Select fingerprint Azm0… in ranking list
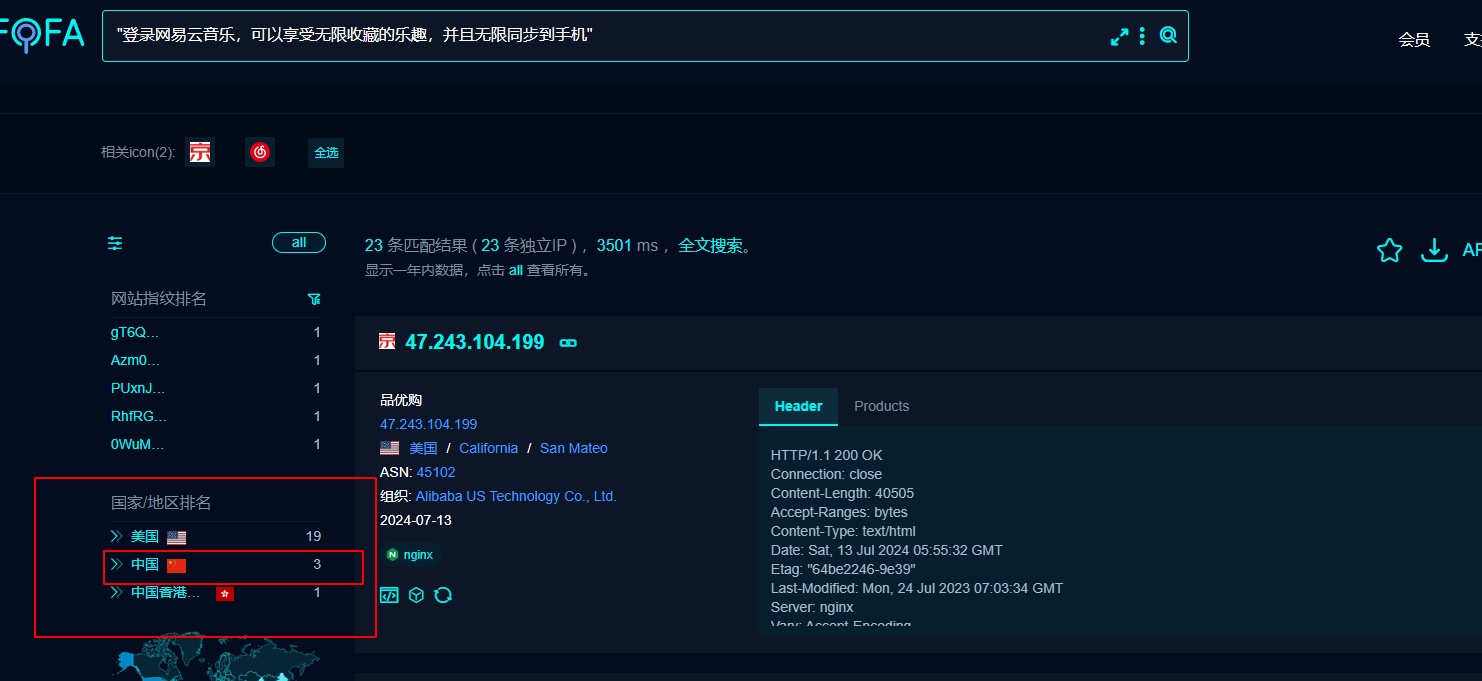This screenshot has height=681, width=1482. [135, 360]
